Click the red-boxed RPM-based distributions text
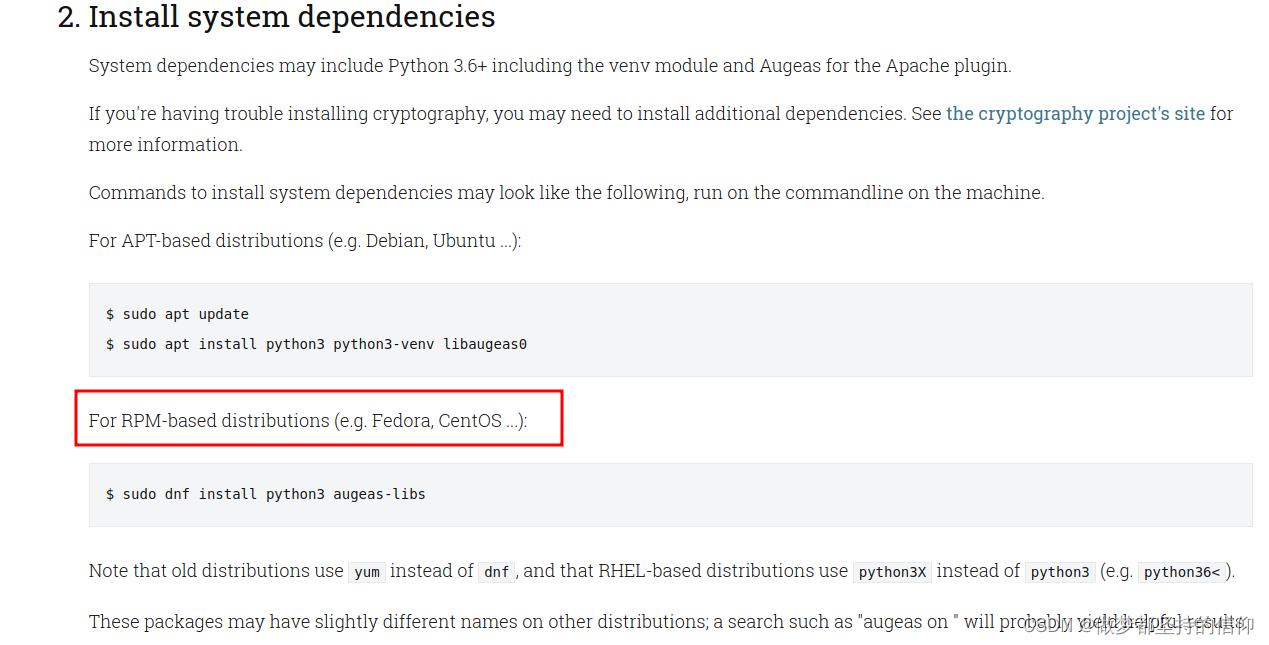1269x645 pixels. point(308,420)
